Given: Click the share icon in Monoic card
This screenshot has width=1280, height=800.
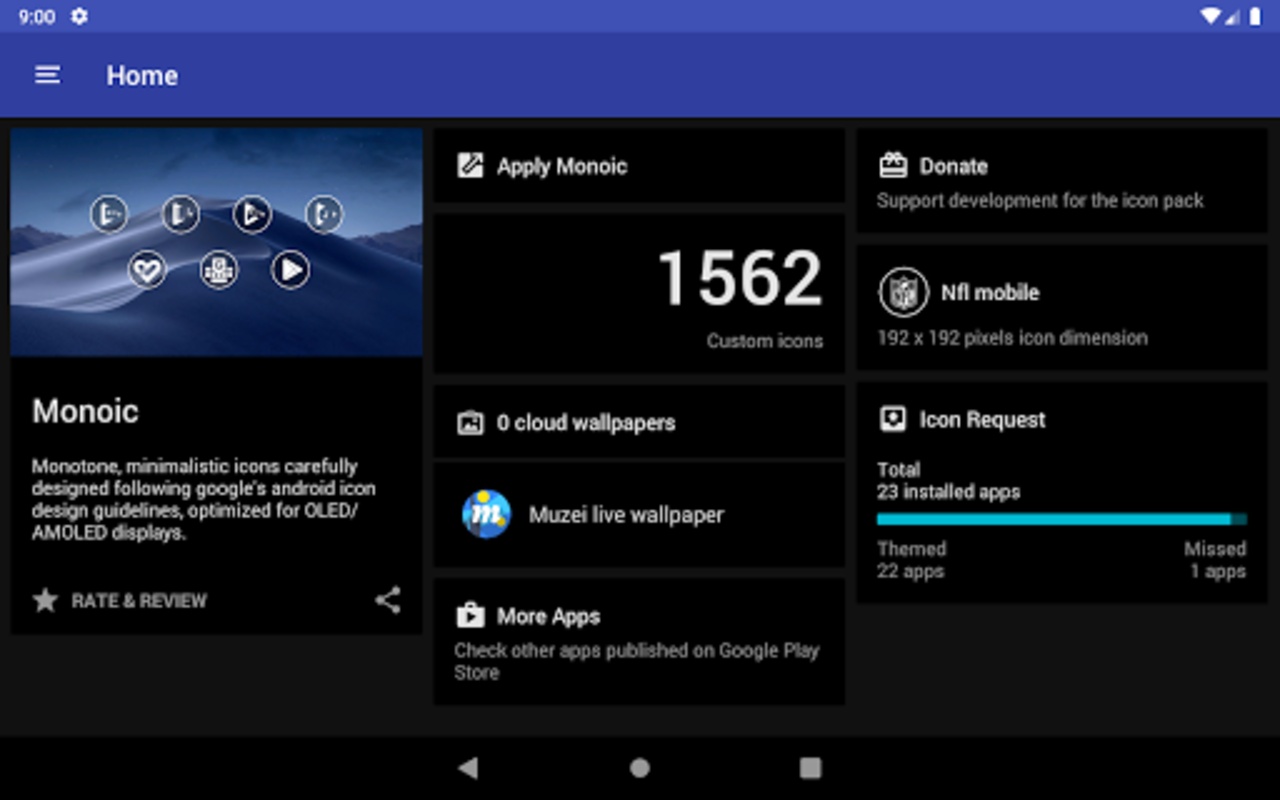Looking at the screenshot, I should point(388,600).
